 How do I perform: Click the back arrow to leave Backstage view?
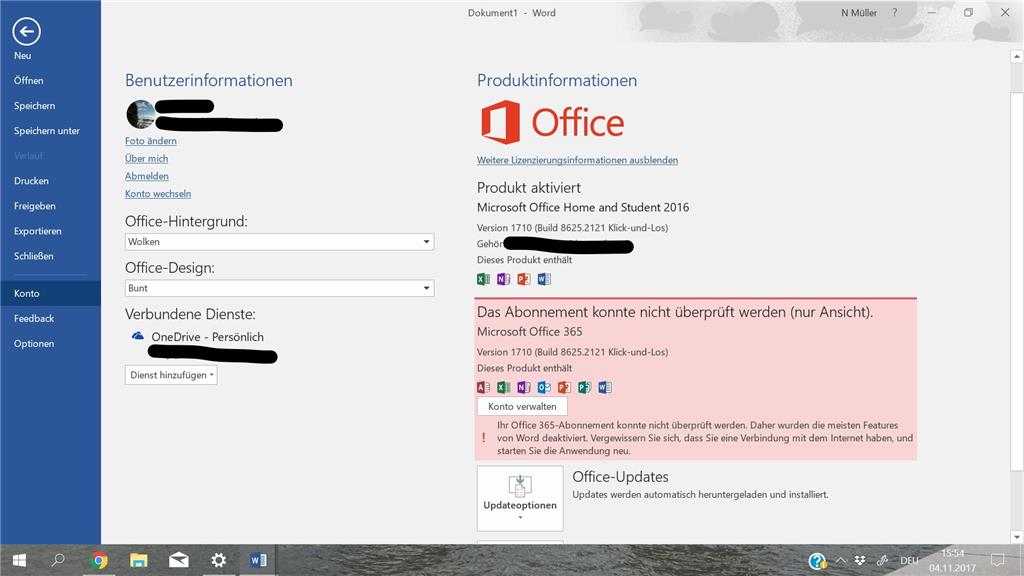pos(26,31)
